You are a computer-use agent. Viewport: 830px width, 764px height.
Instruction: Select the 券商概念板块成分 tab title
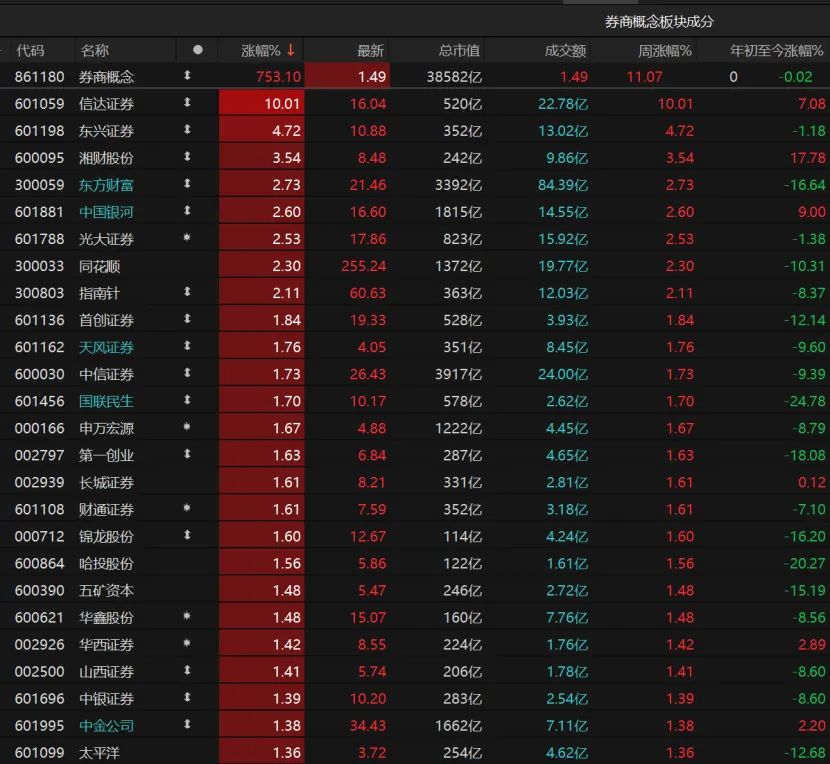[660, 22]
